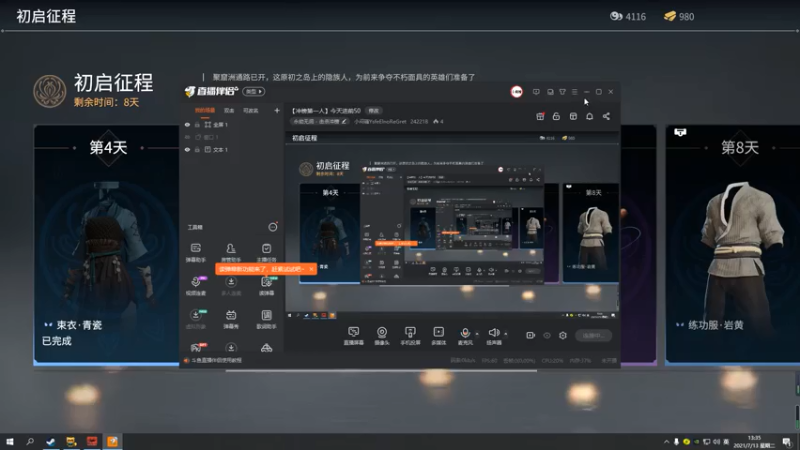800x450 pixels.
Task: Select the 文本 1 source row
Action: 232,149
